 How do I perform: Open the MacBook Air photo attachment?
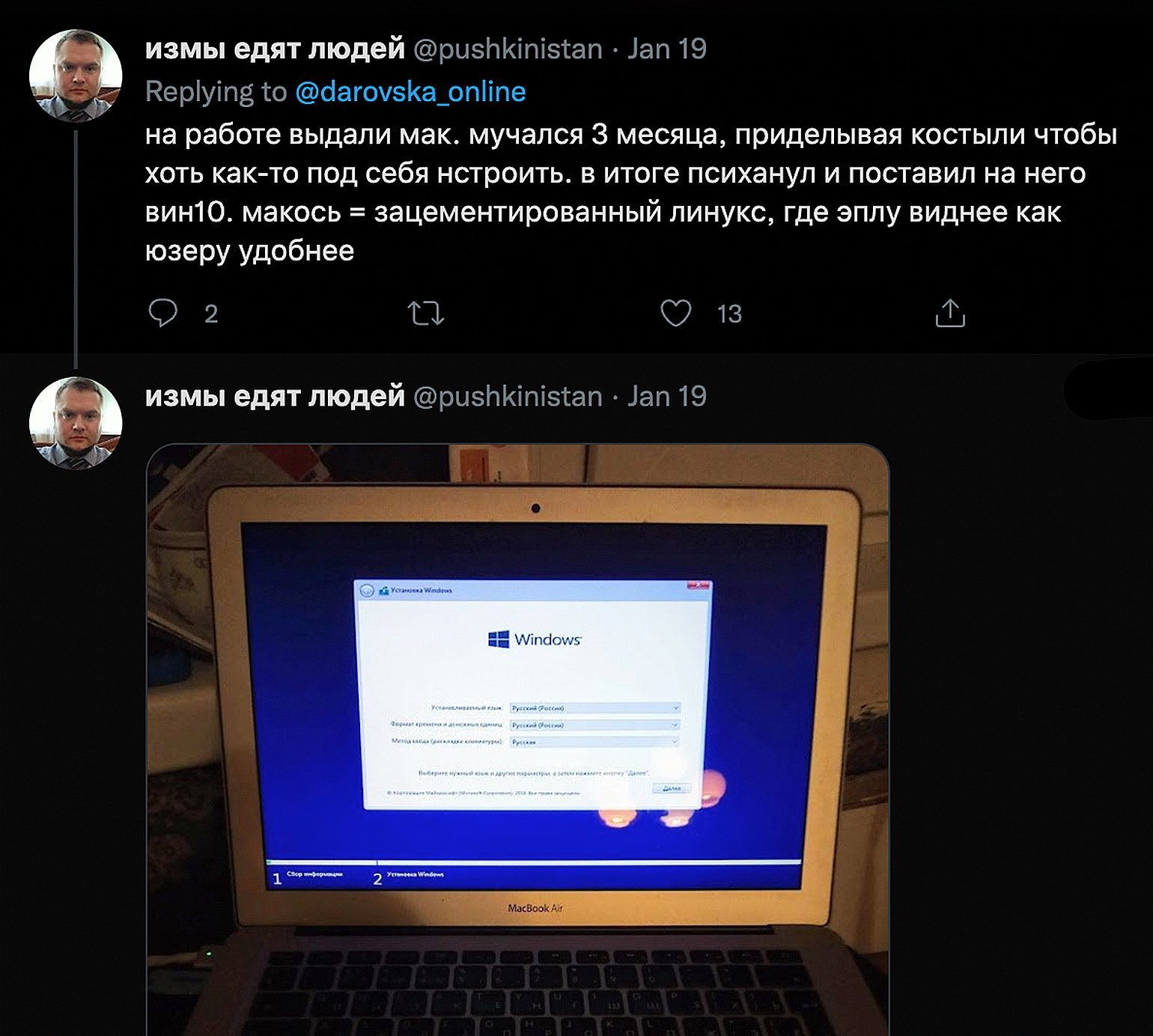517,740
